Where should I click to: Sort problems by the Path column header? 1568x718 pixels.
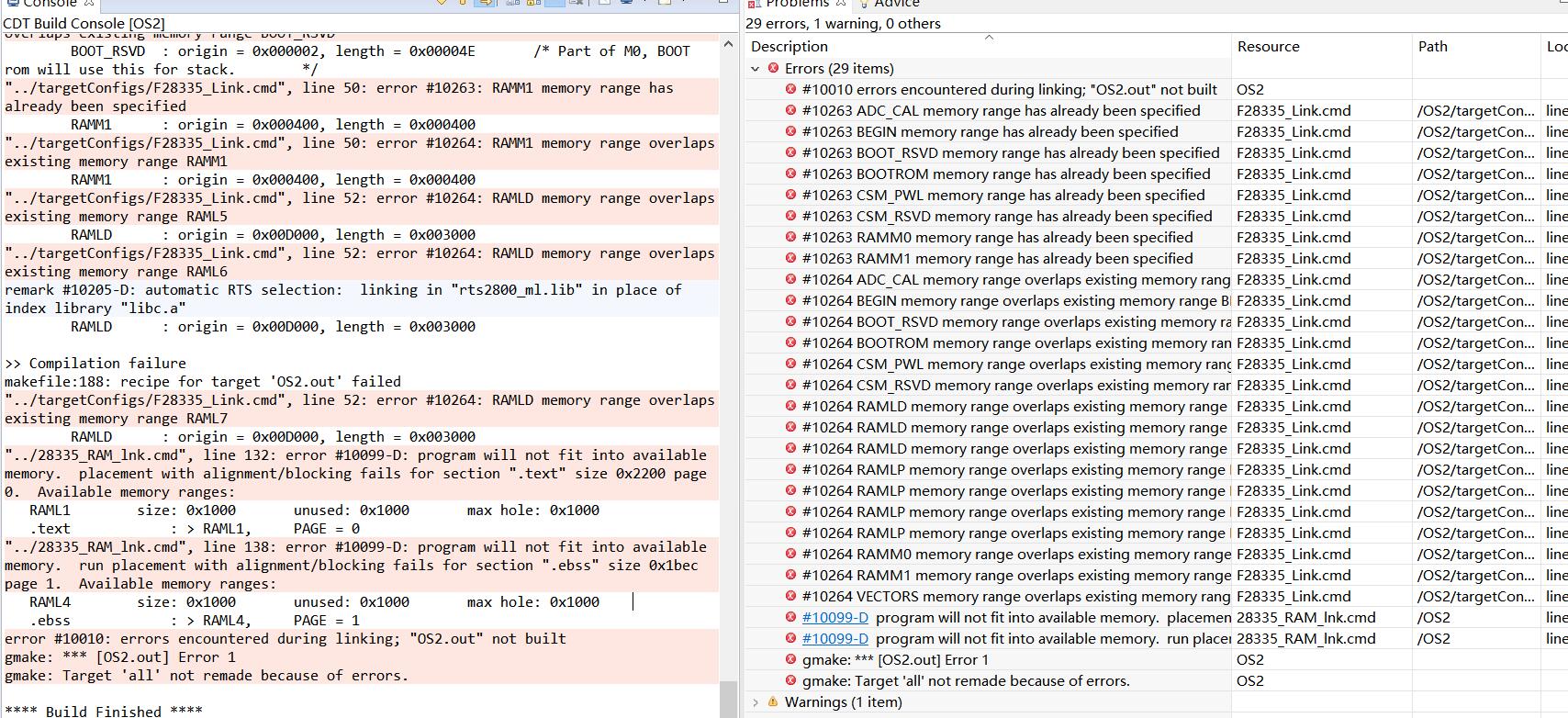tap(1477, 46)
